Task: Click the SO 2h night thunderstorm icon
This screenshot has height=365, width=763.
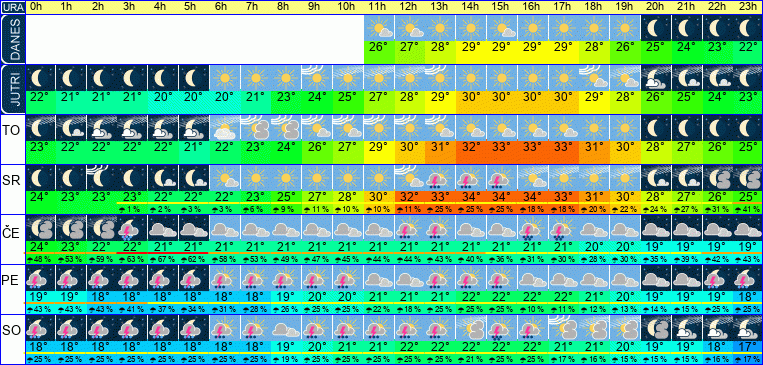Action: pyautogui.click(x=102, y=328)
